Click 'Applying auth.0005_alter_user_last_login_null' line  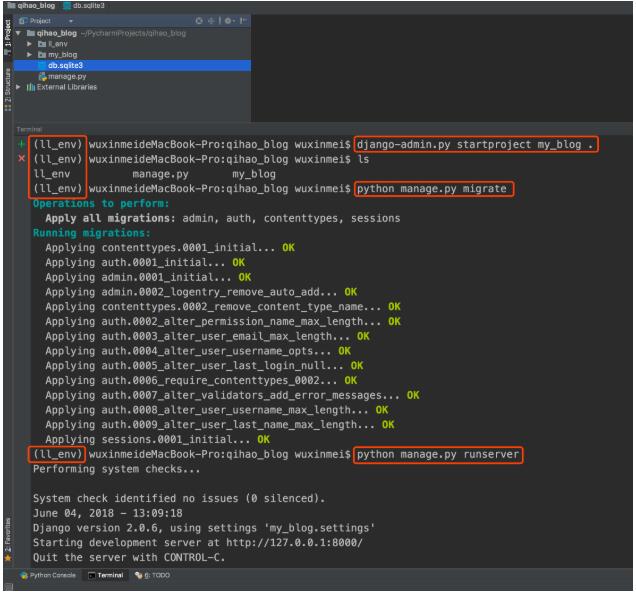pyautogui.click(x=204, y=365)
